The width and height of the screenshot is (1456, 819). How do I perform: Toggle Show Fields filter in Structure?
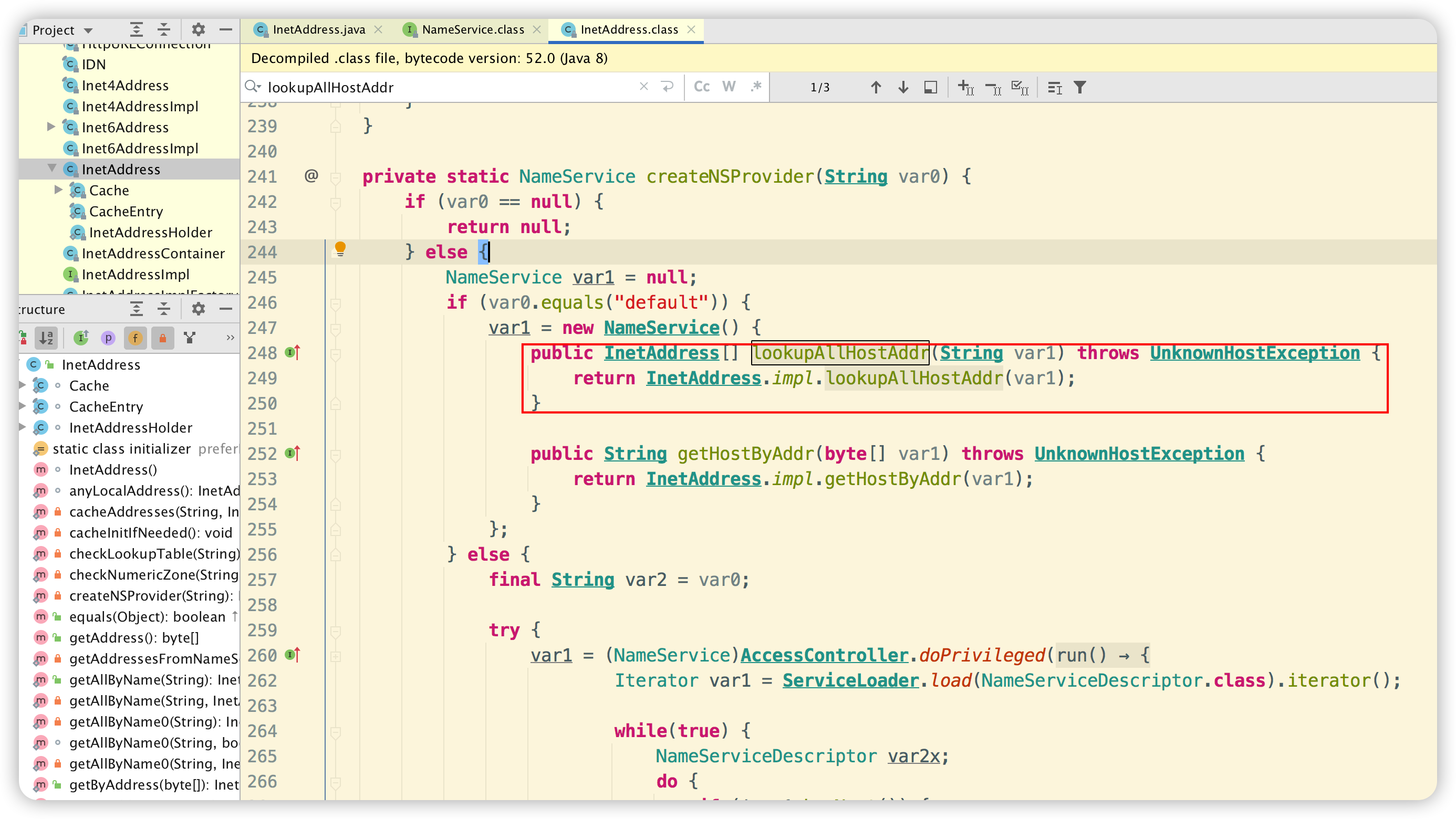135,338
